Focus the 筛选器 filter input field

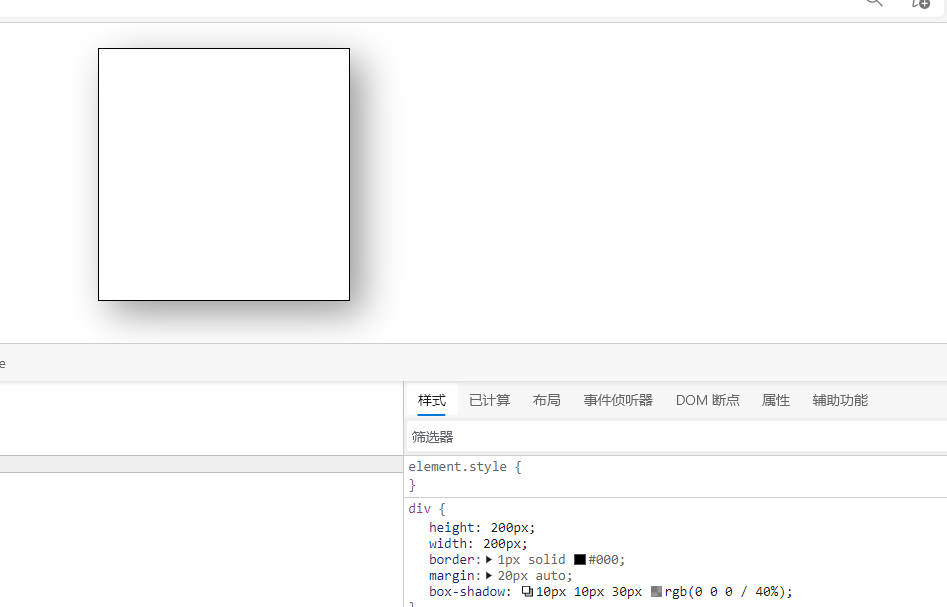(x=675, y=437)
